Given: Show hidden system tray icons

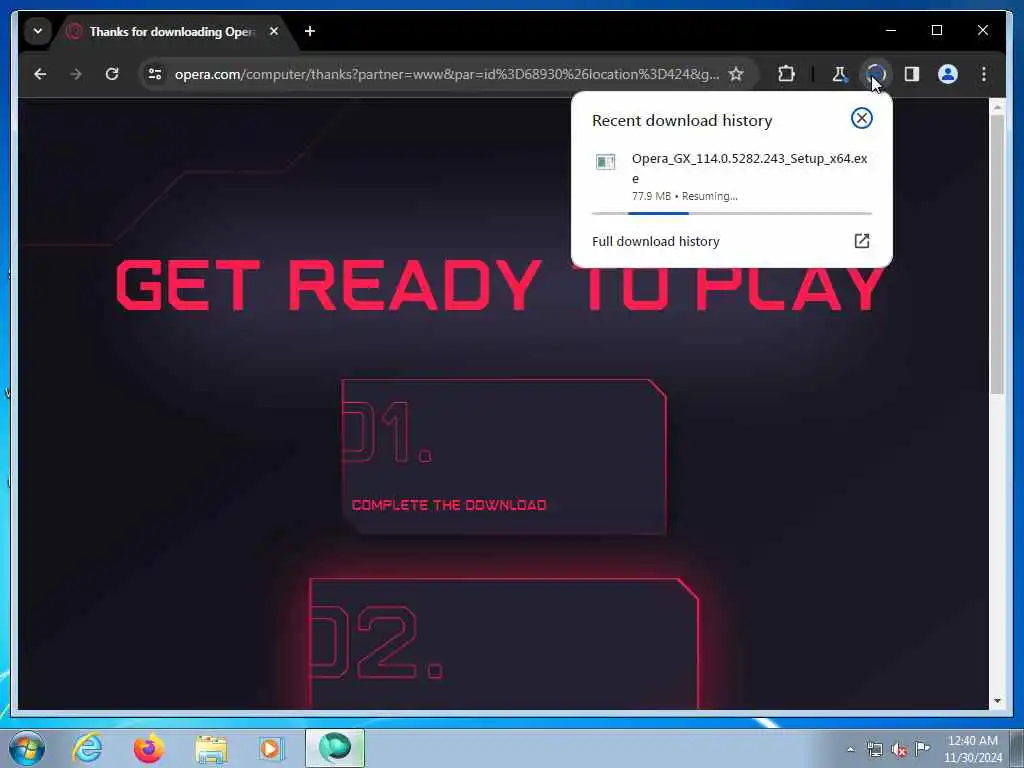Looking at the screenshot, I should [x=850, y=749].
